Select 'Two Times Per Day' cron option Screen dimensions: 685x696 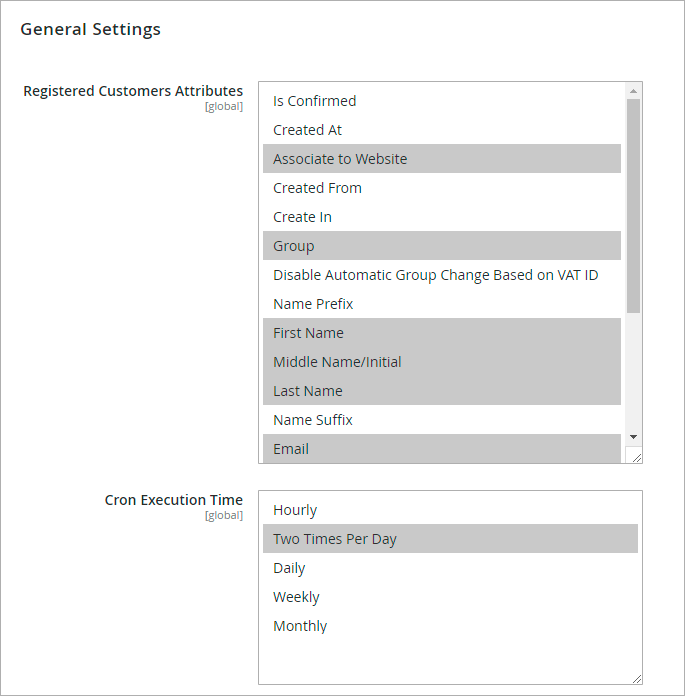pos(335,539)
